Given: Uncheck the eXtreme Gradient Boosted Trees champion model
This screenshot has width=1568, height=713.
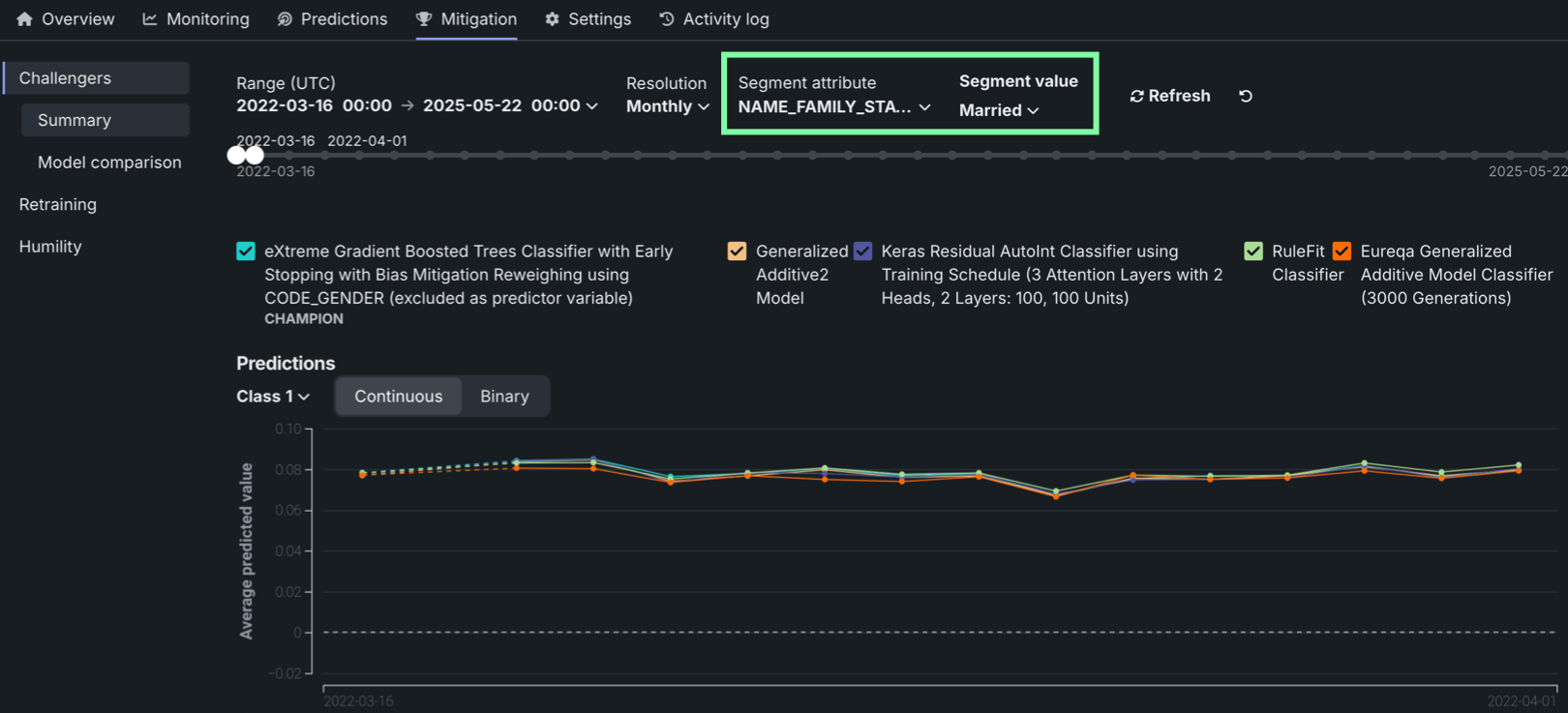Looking at the screenshot, I should point(246,252).
